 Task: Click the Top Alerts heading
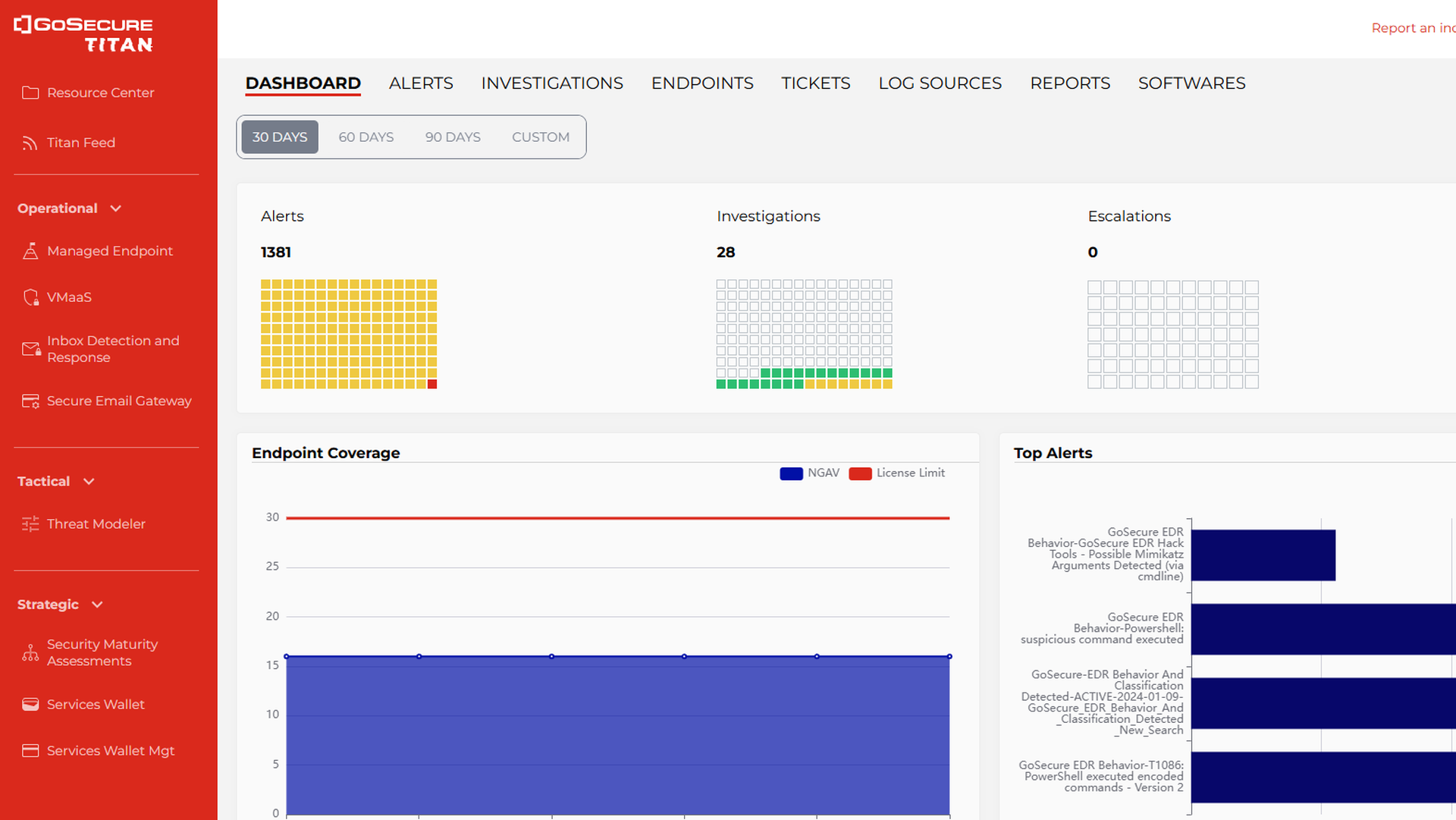click(x=1053, y=454)
